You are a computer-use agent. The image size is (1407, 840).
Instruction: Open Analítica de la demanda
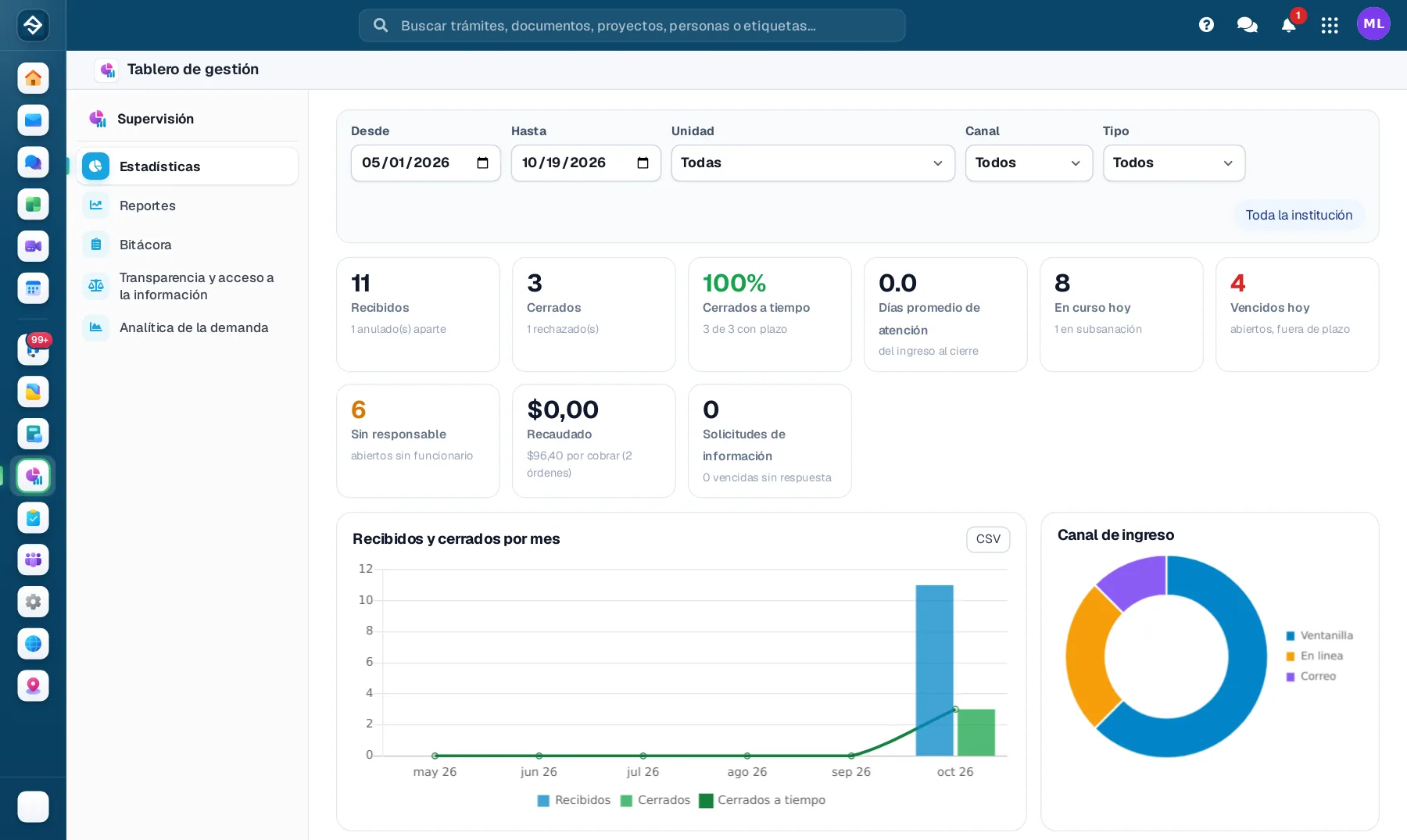click(x=188, y=327)
